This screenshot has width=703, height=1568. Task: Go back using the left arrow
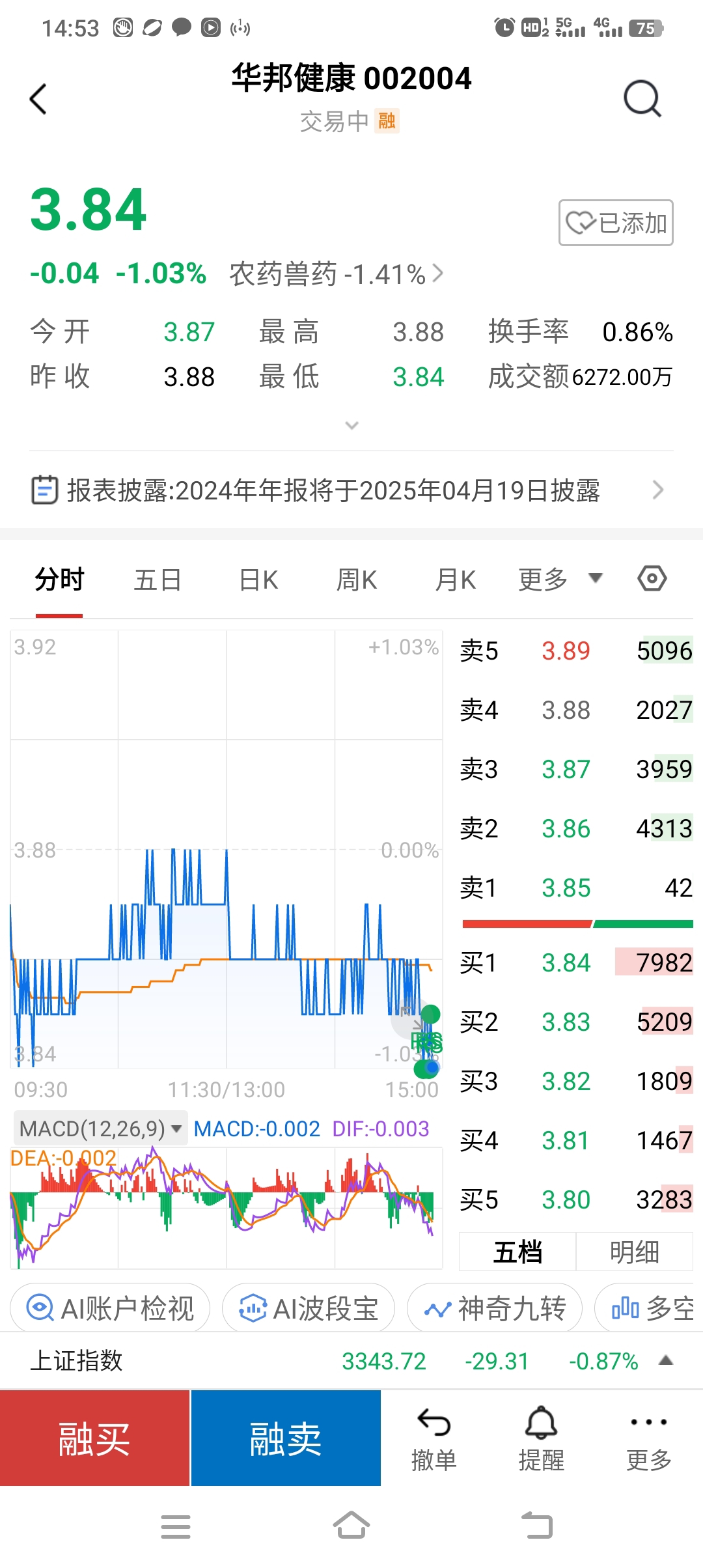click(x=38, y=99)
